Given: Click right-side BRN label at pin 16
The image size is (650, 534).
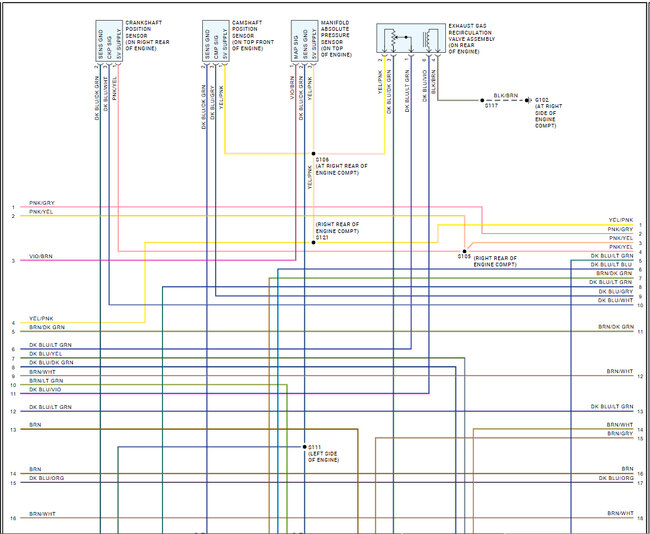Looking at the screenshot, I should point(628,469).
